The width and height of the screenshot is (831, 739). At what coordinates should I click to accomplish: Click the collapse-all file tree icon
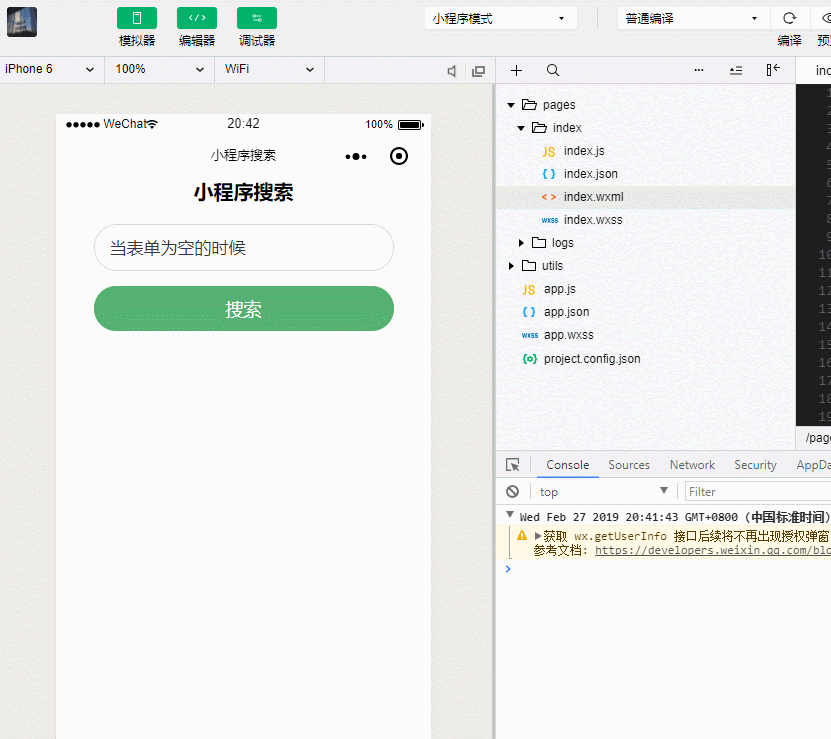pos(736,71)
